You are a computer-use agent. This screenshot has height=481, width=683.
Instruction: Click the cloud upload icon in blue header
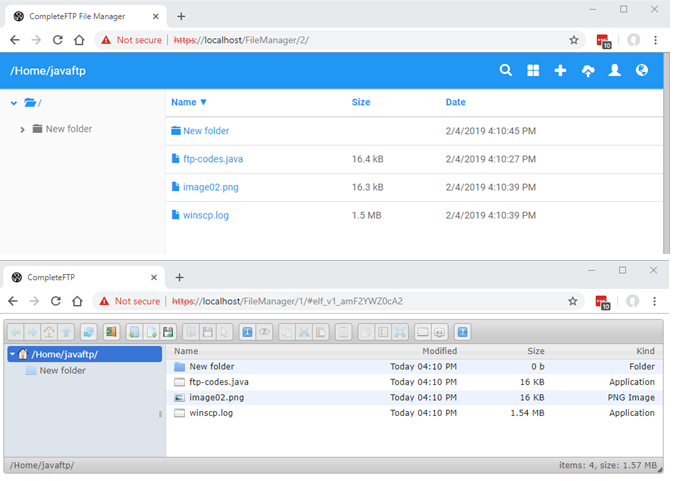pos(588,71)
